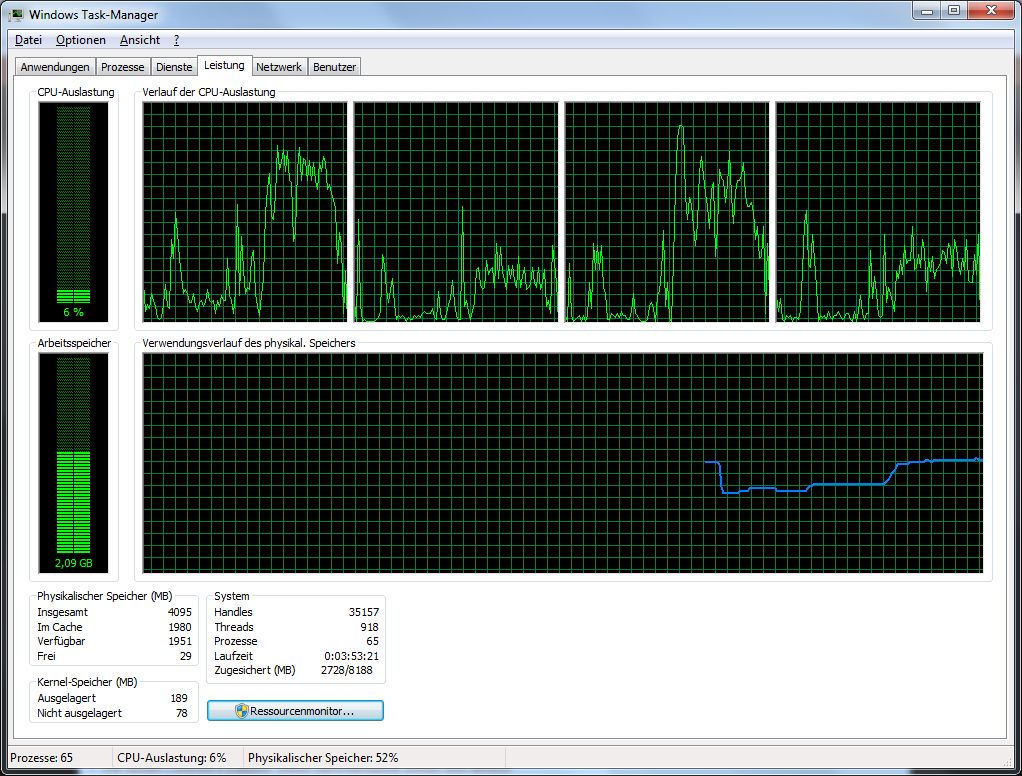Click the Ausgelagert value 189
The height and width of the screenshot is (776, 1022).
tap(179, 698)
